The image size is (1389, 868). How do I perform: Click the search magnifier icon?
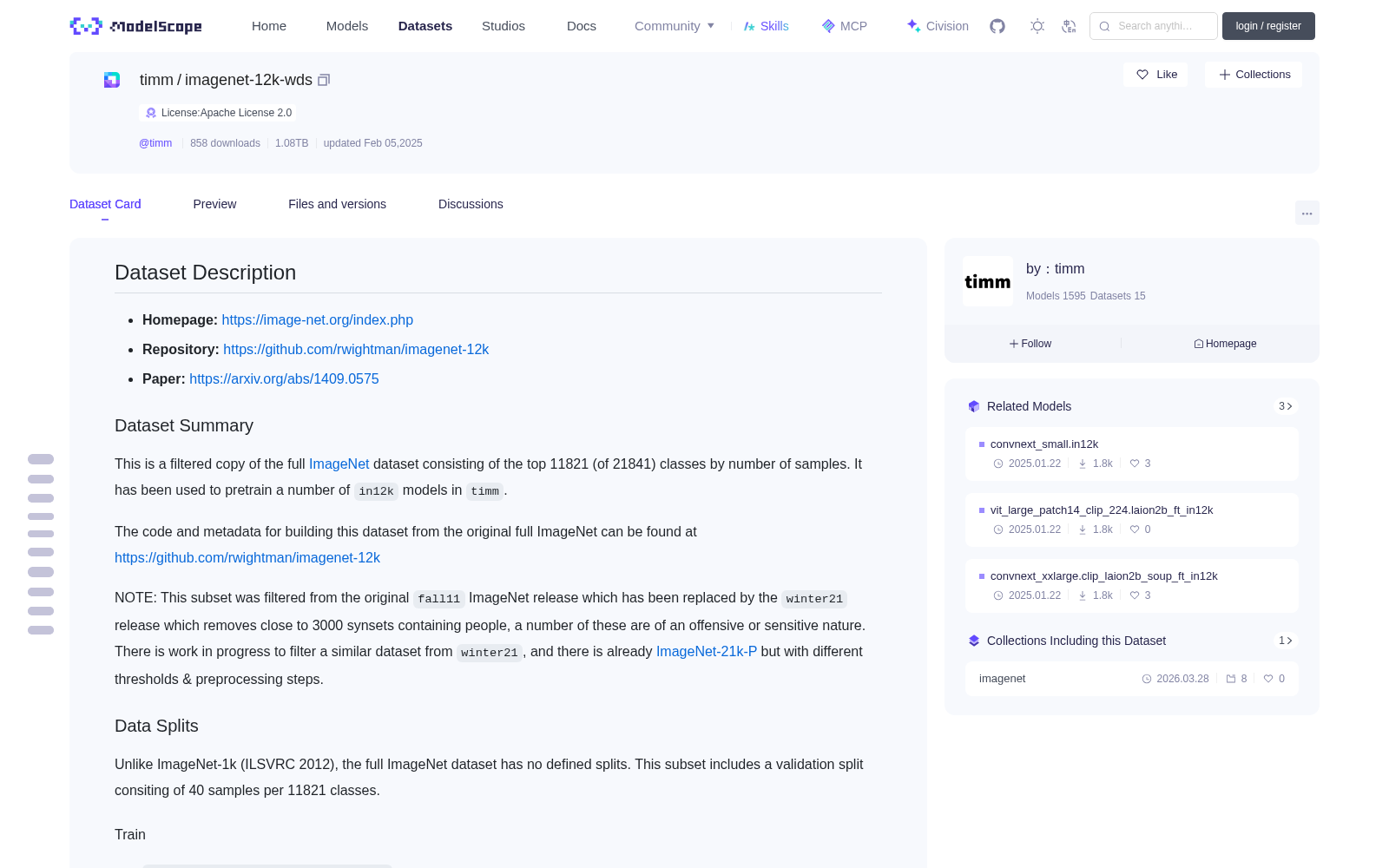pyautogui.click(x=1104, y=26)
